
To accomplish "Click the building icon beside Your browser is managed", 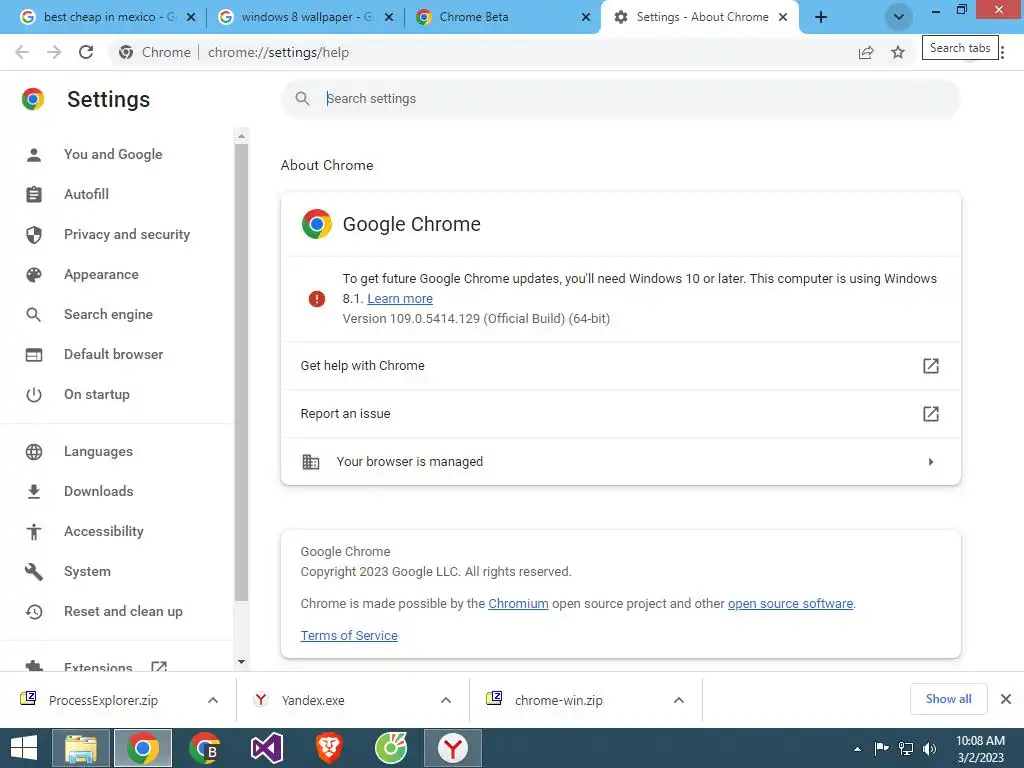I will (311, 462).
